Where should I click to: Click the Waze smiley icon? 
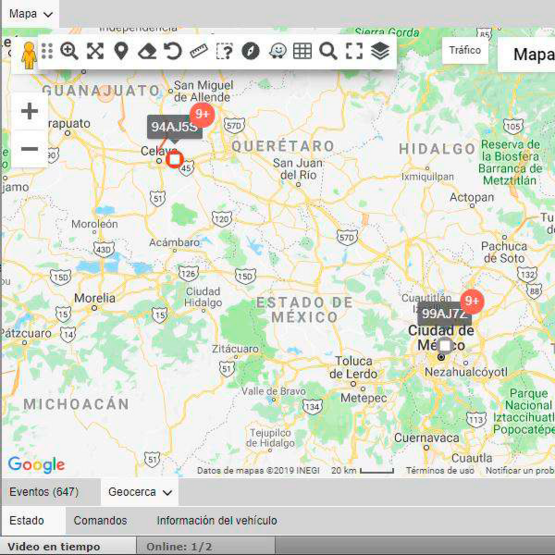[278, 51]
